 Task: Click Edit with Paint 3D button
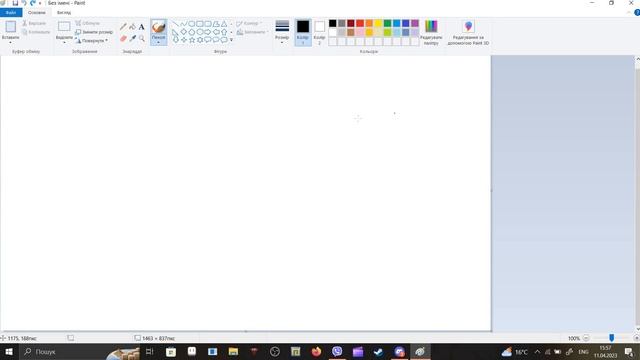tap(468, 32)
